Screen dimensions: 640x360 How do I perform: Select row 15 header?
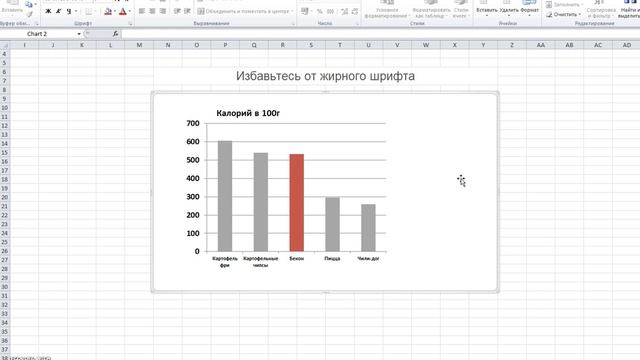click(x=4, y=153)
